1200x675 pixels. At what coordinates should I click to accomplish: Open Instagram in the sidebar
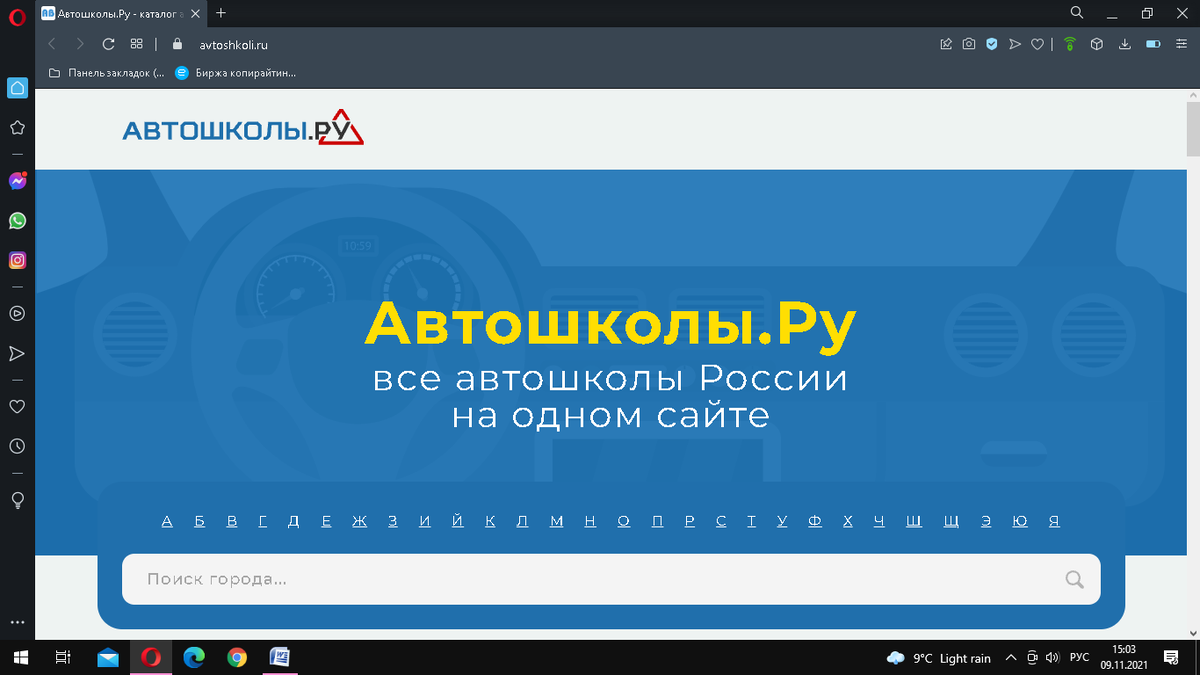pos(17,260)
